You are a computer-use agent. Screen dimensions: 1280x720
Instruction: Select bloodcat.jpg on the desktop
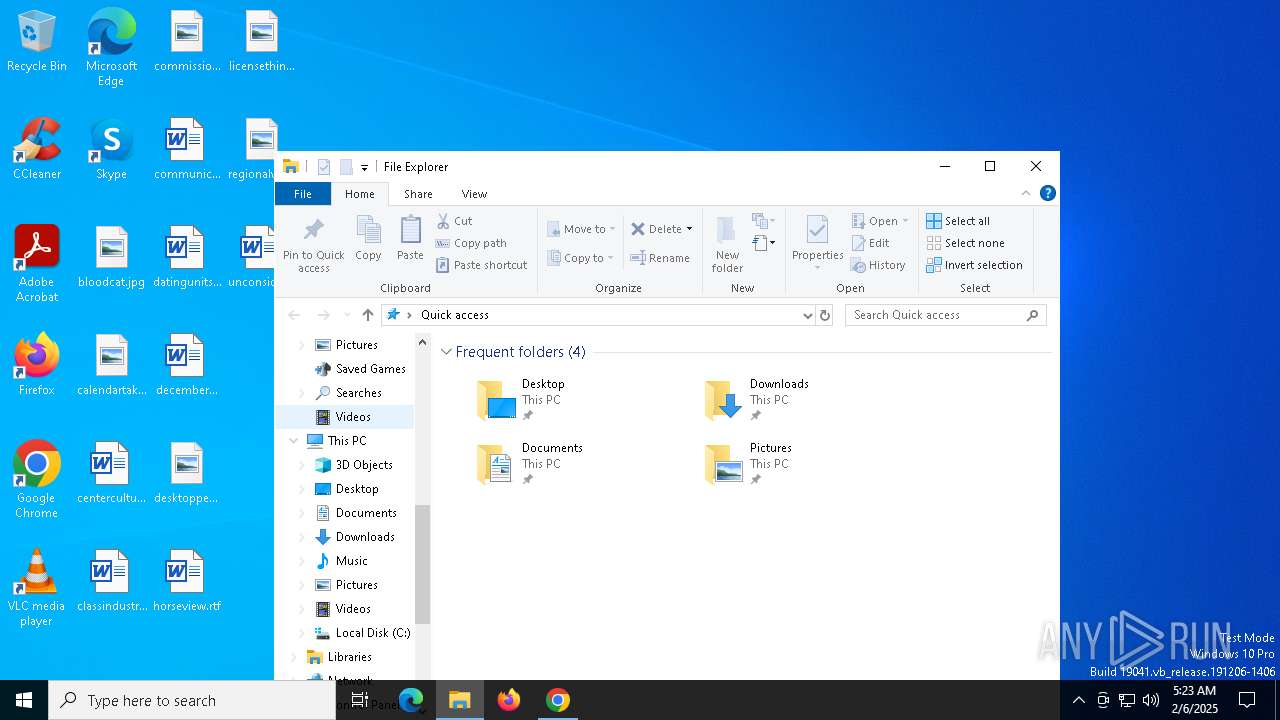(x=111, y=258)
